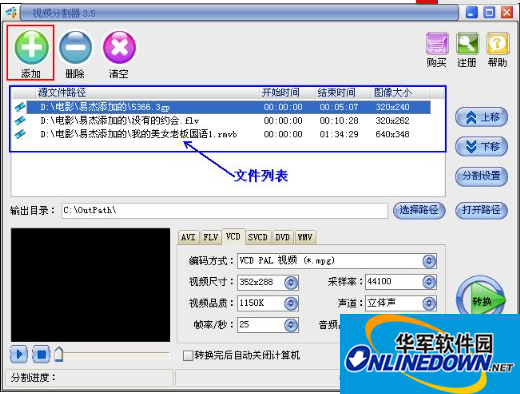Image resolution: width=520 pixels, height=394 pixels.
Task: Click the black video preview area
Action: coord(90,285)
